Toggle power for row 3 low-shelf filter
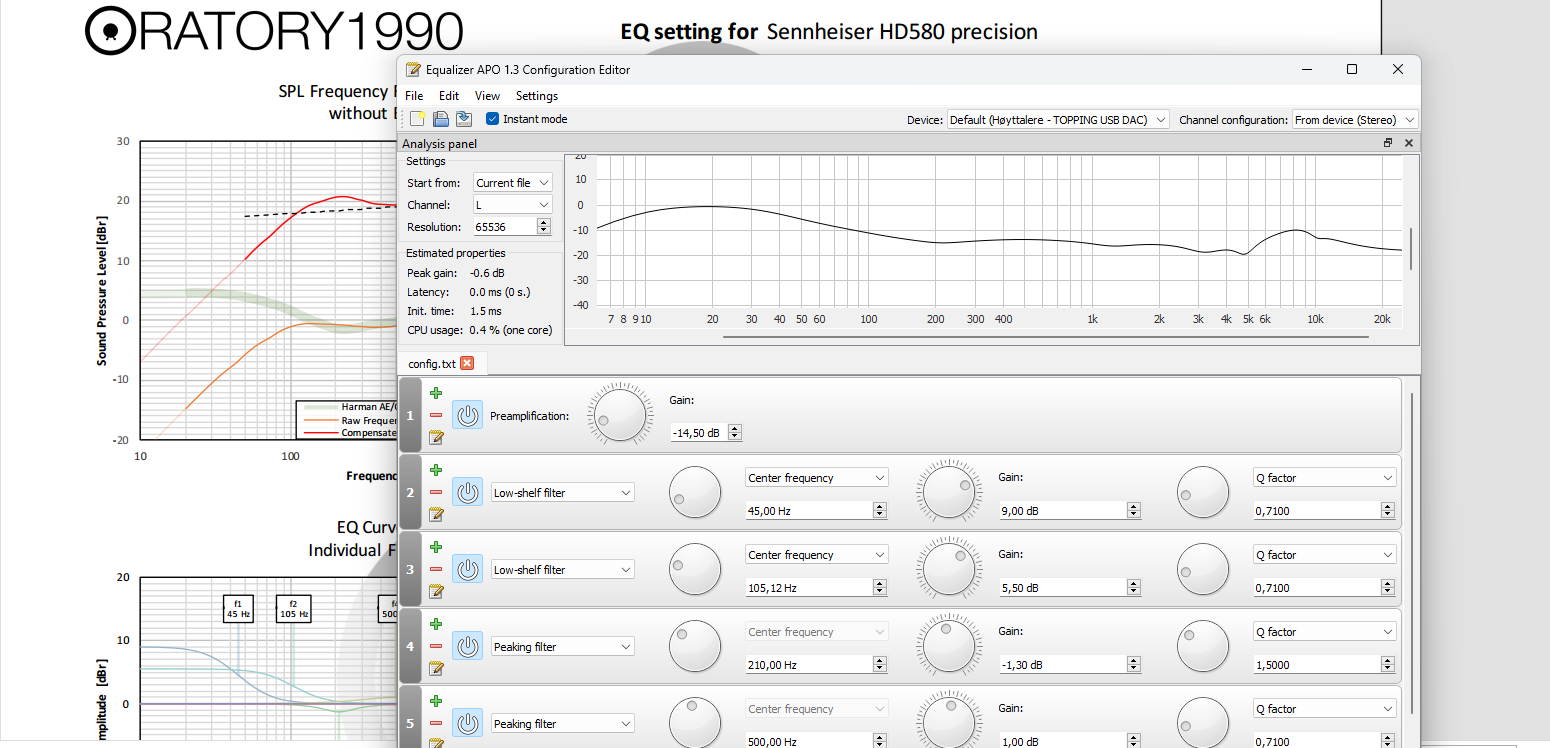The image size is (1550, 748). tap(467, 569)
